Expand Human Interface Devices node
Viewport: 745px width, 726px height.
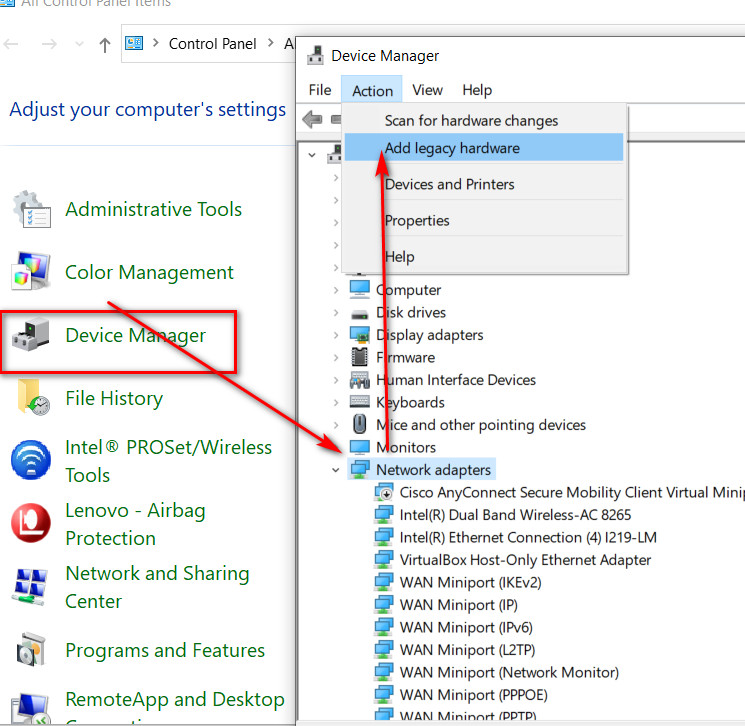click(336, 380)
